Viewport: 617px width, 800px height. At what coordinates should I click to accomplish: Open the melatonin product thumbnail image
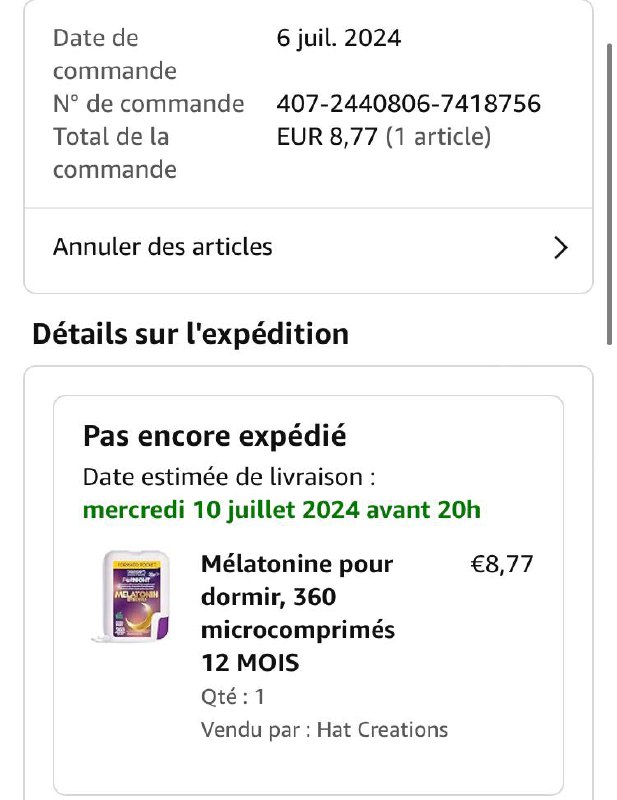(134, 595)
